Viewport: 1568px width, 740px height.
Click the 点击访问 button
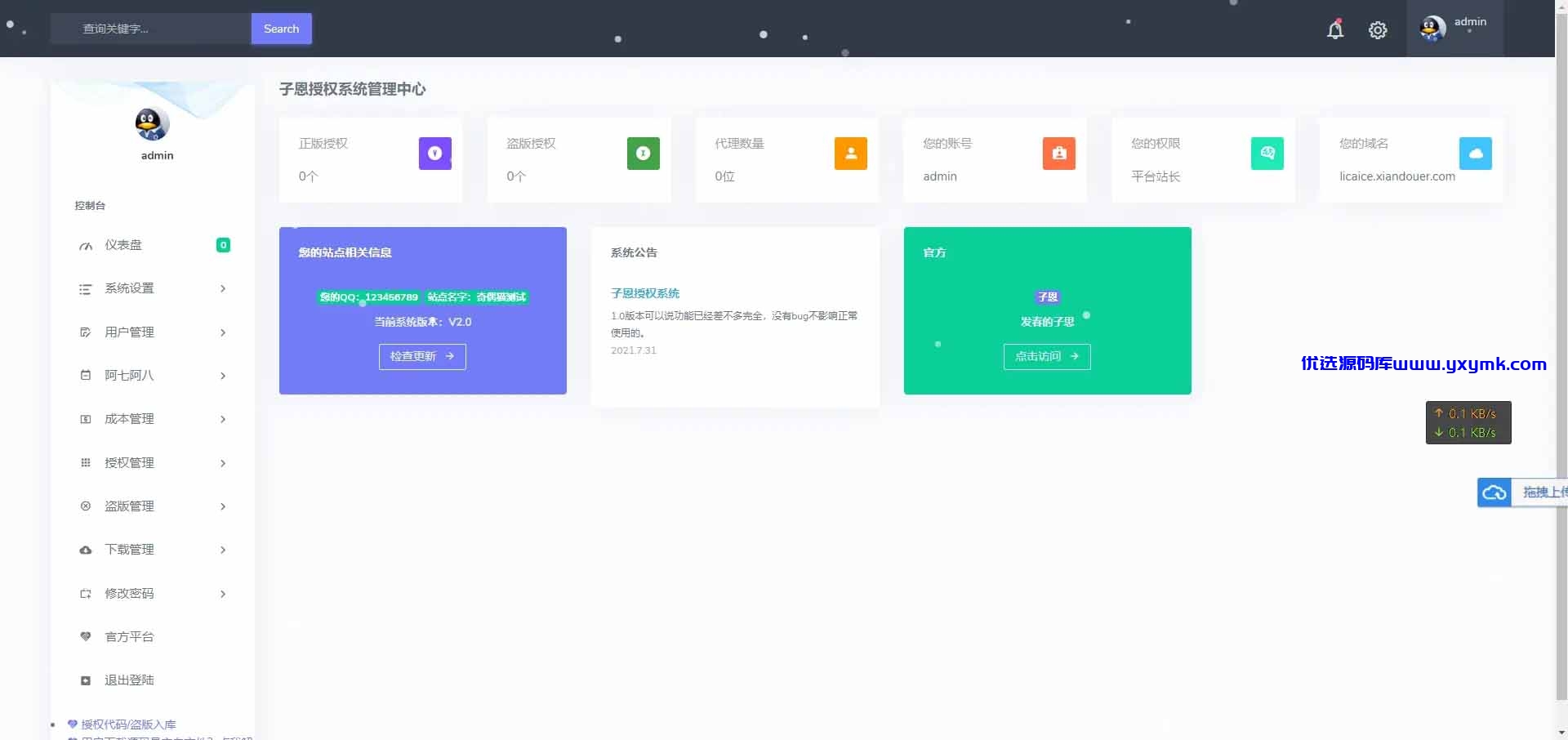1047,356
